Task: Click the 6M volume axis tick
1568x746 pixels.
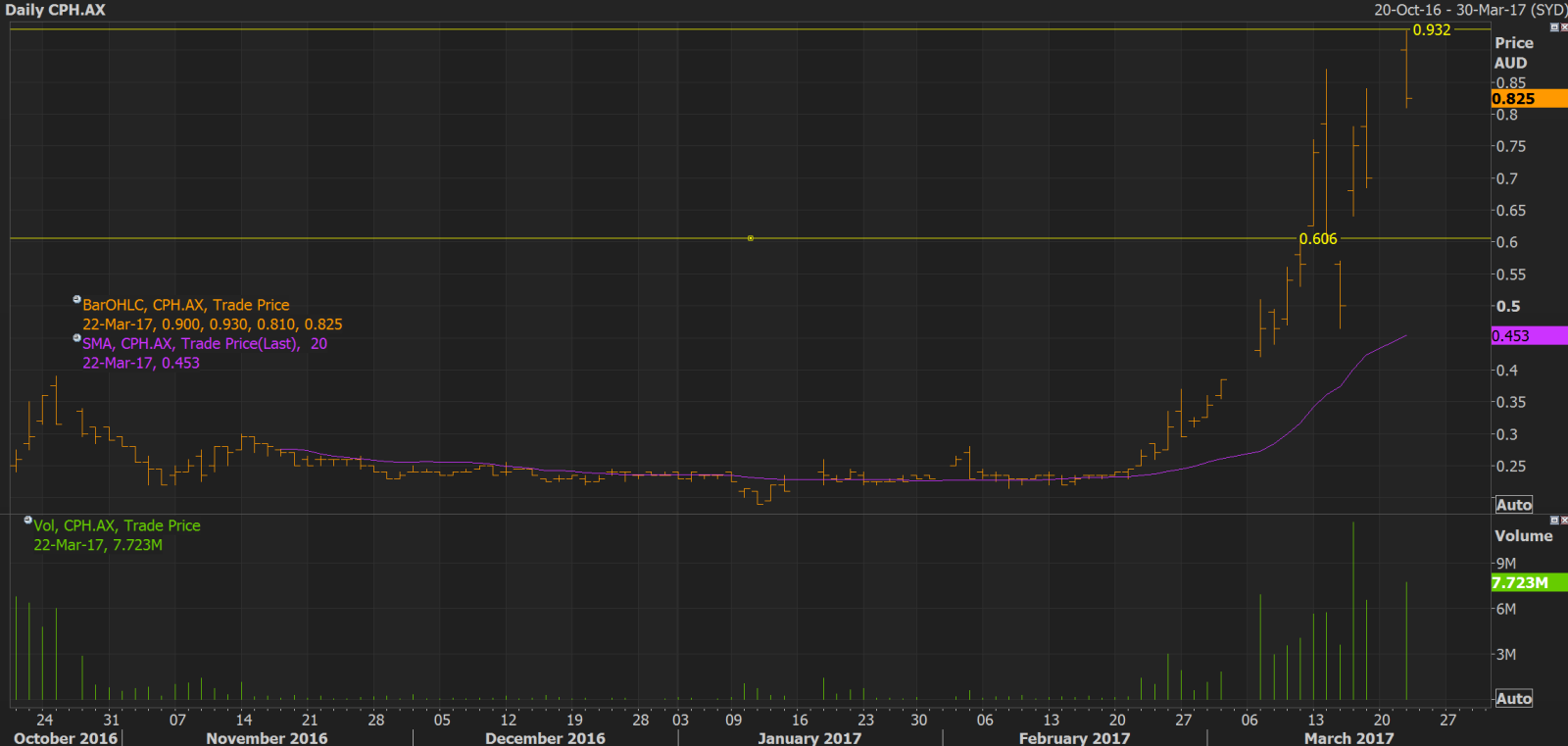Action: [x=1505, y=609]
